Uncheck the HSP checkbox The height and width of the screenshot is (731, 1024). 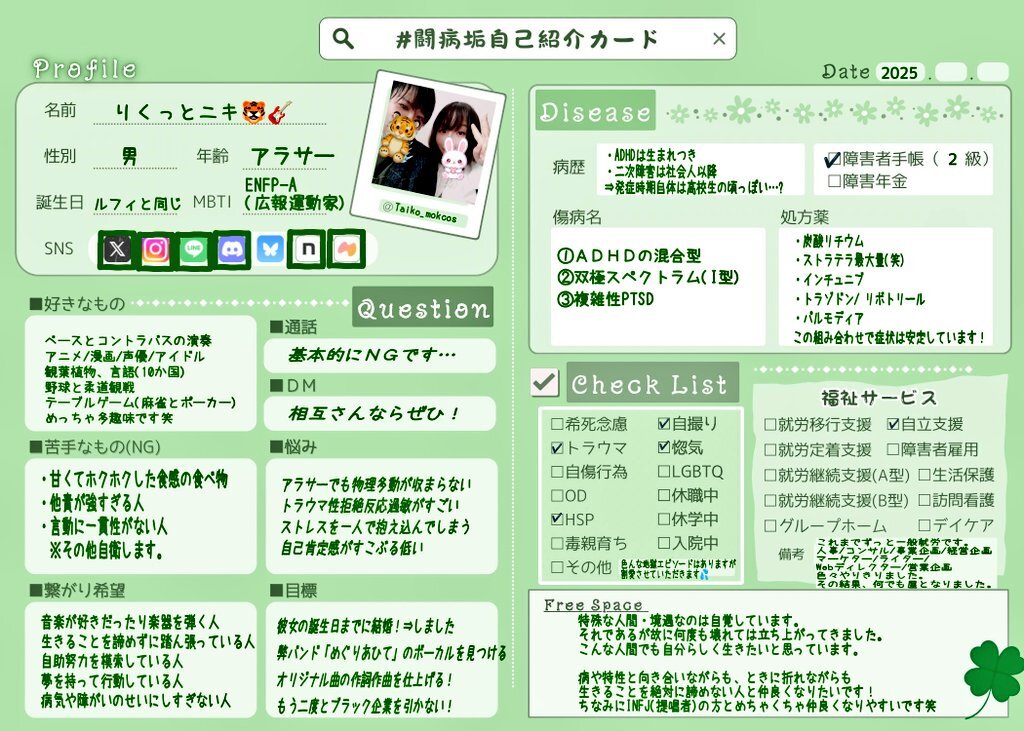pos(557,519)
